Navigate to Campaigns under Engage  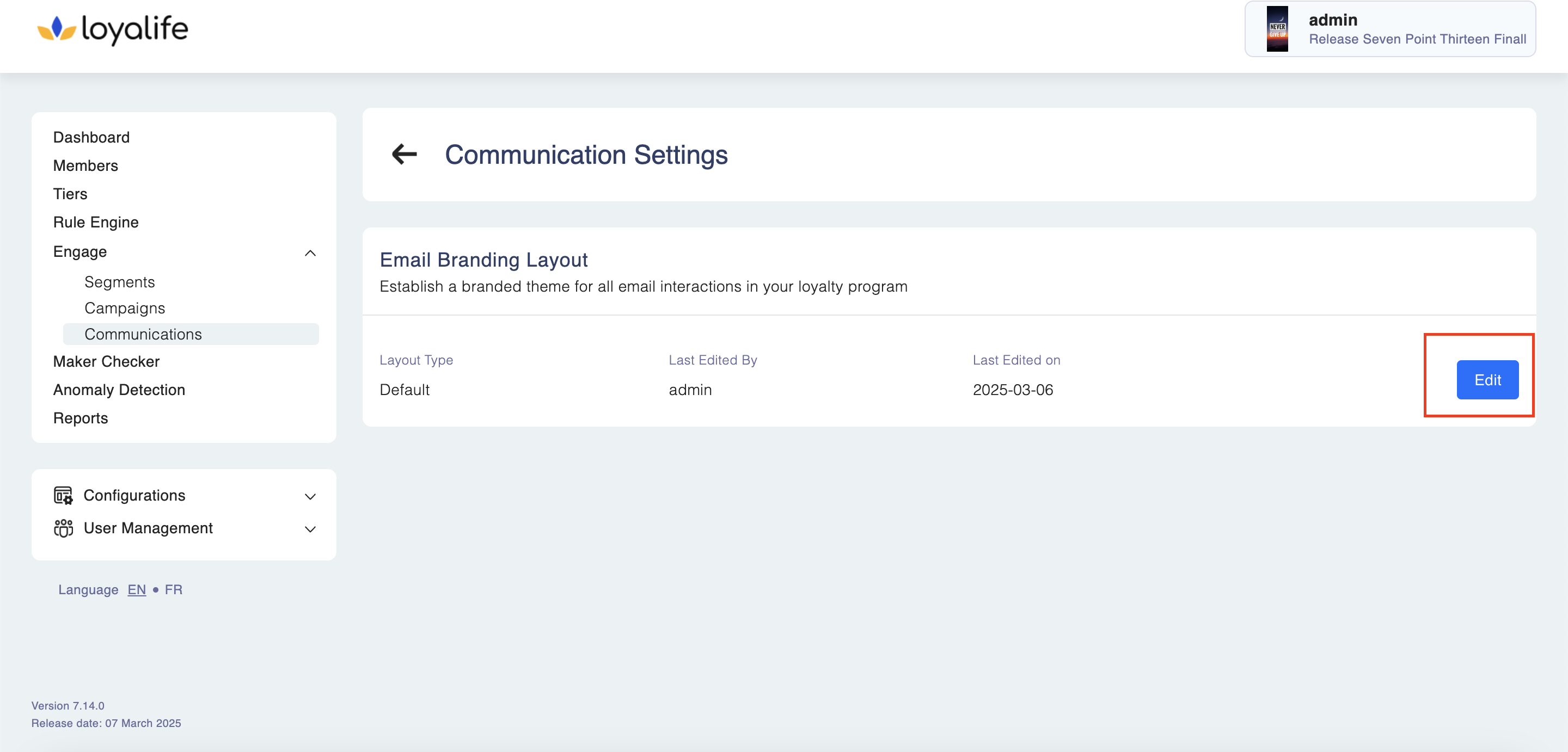125,309
